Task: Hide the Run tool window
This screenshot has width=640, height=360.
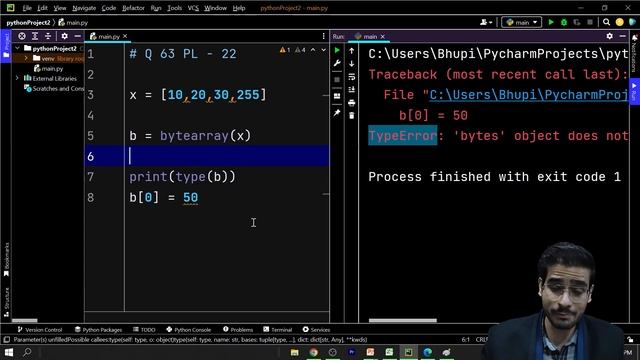Action: coord(622,36)
